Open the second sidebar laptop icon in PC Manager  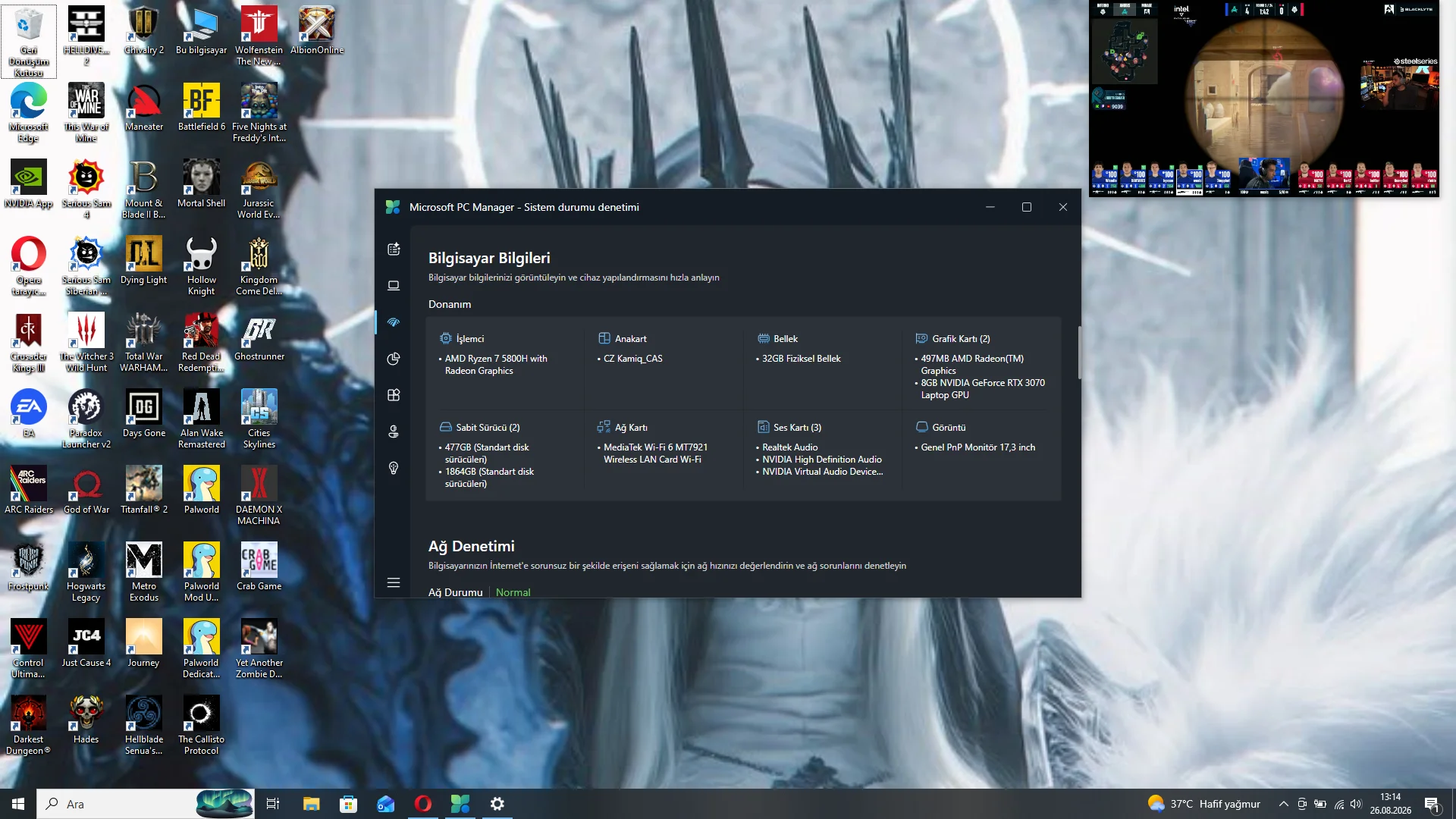[x=394, y=286]
